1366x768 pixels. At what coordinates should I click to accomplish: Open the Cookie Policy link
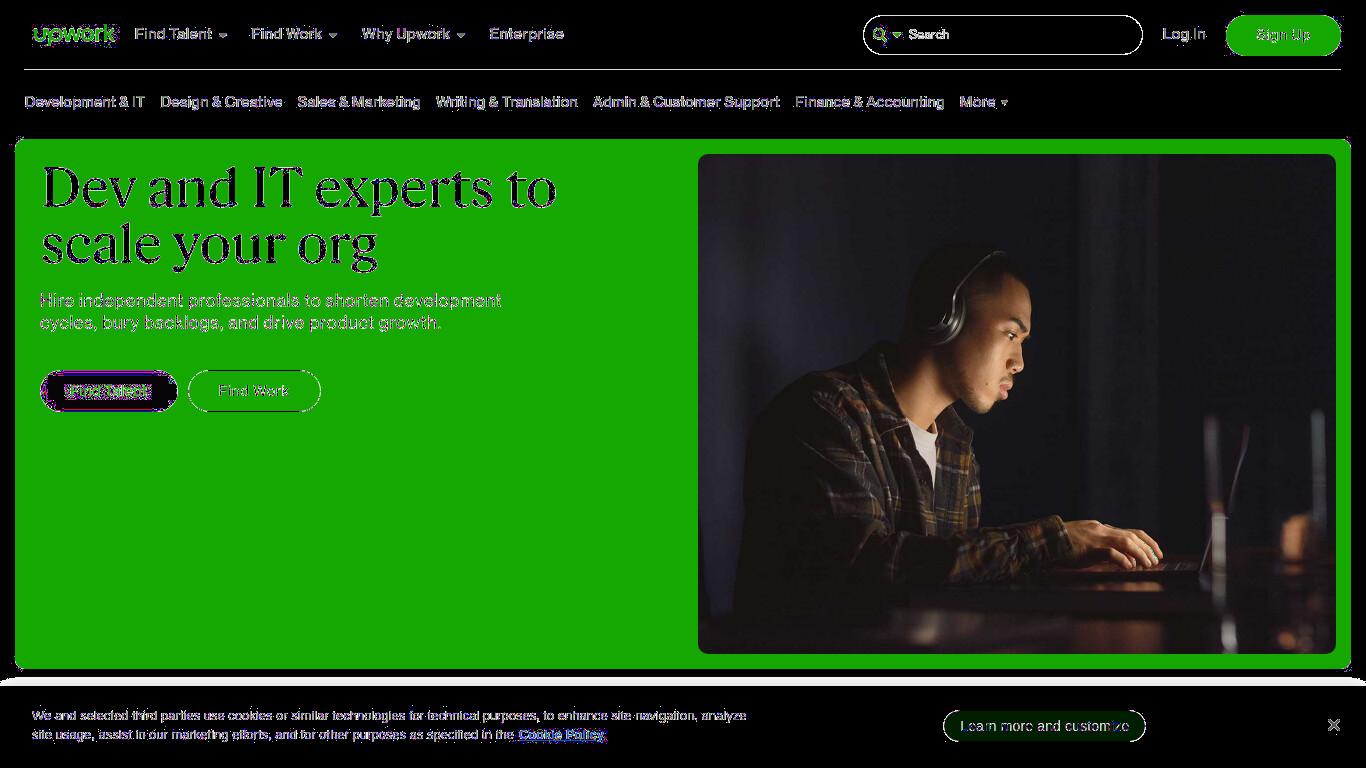pyautogui.click(x=561, y=735)
